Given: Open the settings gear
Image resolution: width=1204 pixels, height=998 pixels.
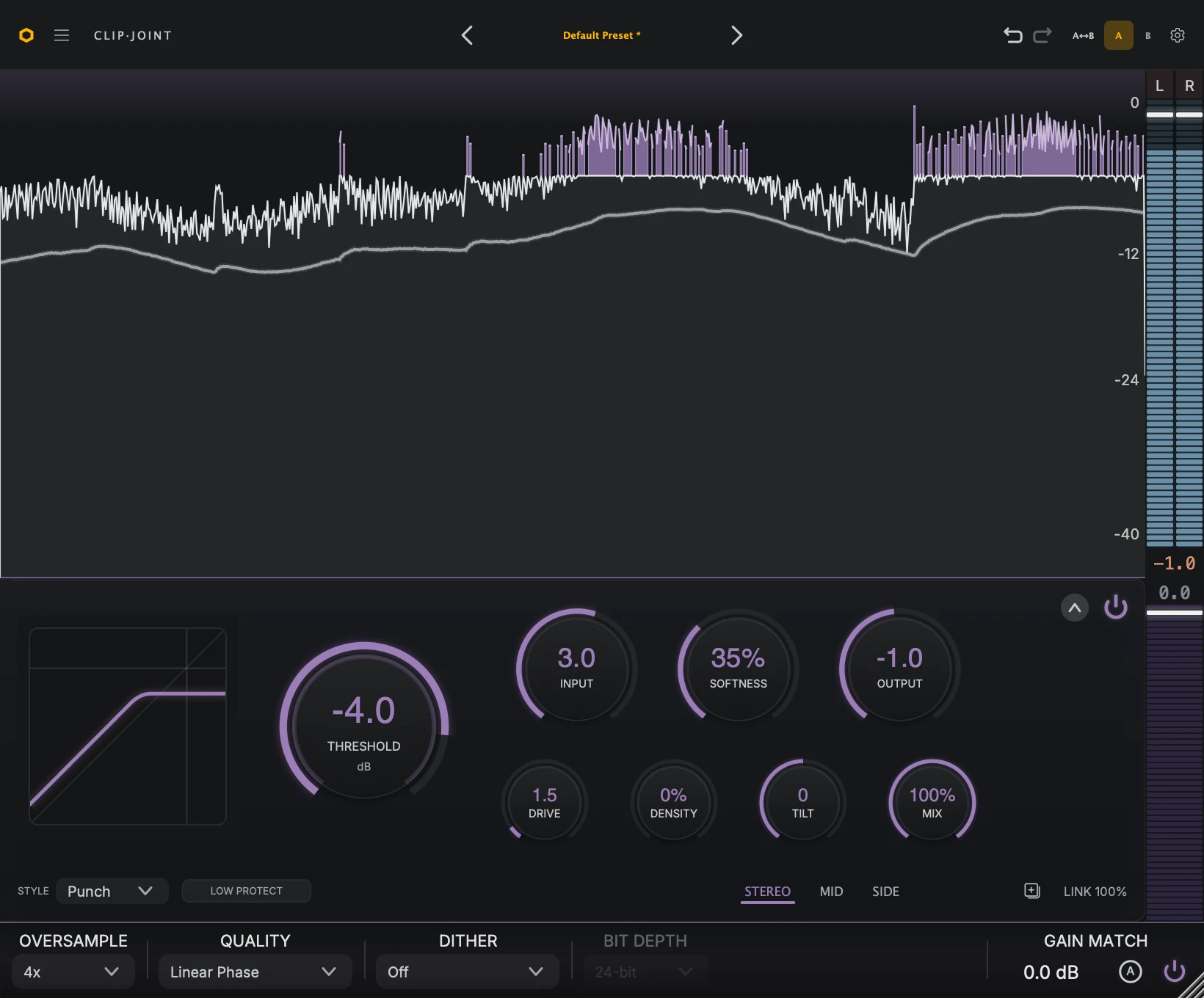Looking at the screenshot, I should point(1178,35).
